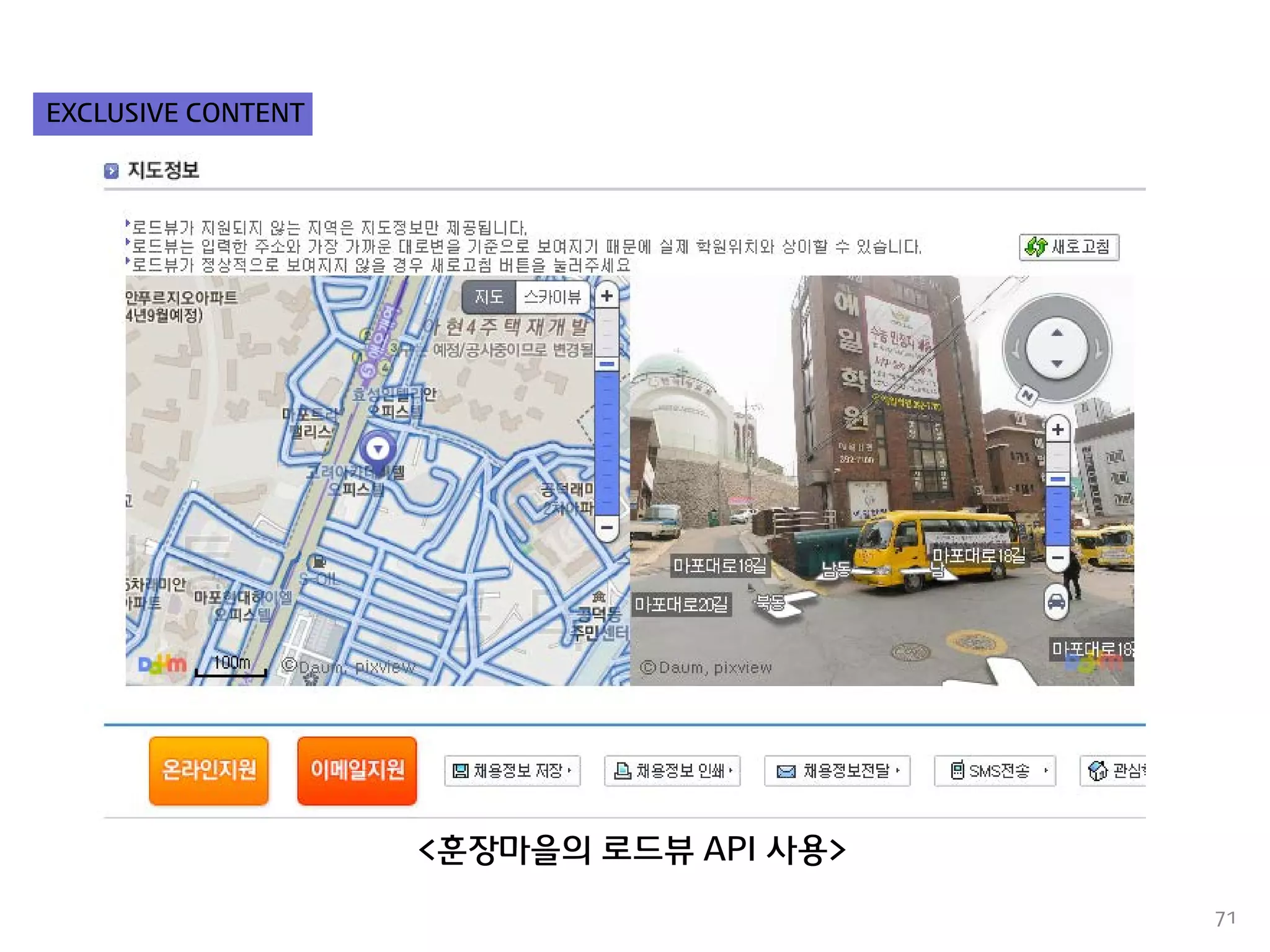Click the 새로고침 refresh button
Viewport: 1270px width, 952px height.
point(1069,247)
